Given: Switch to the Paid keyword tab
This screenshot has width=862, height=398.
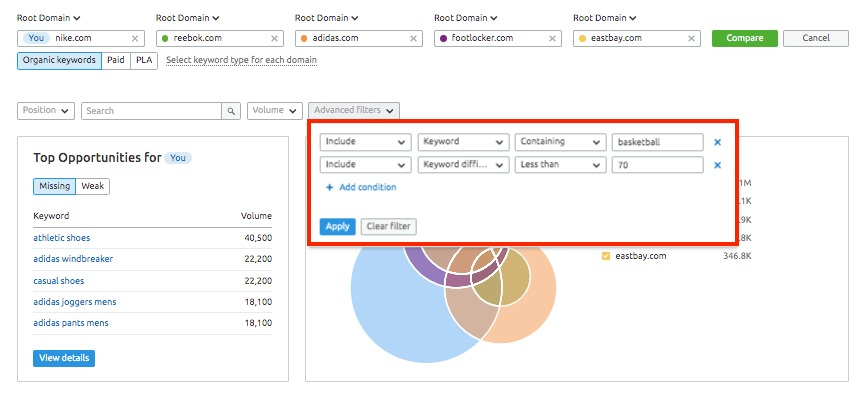Looking at the screenshot, I should pyautogui.click(x=116, y=60).
